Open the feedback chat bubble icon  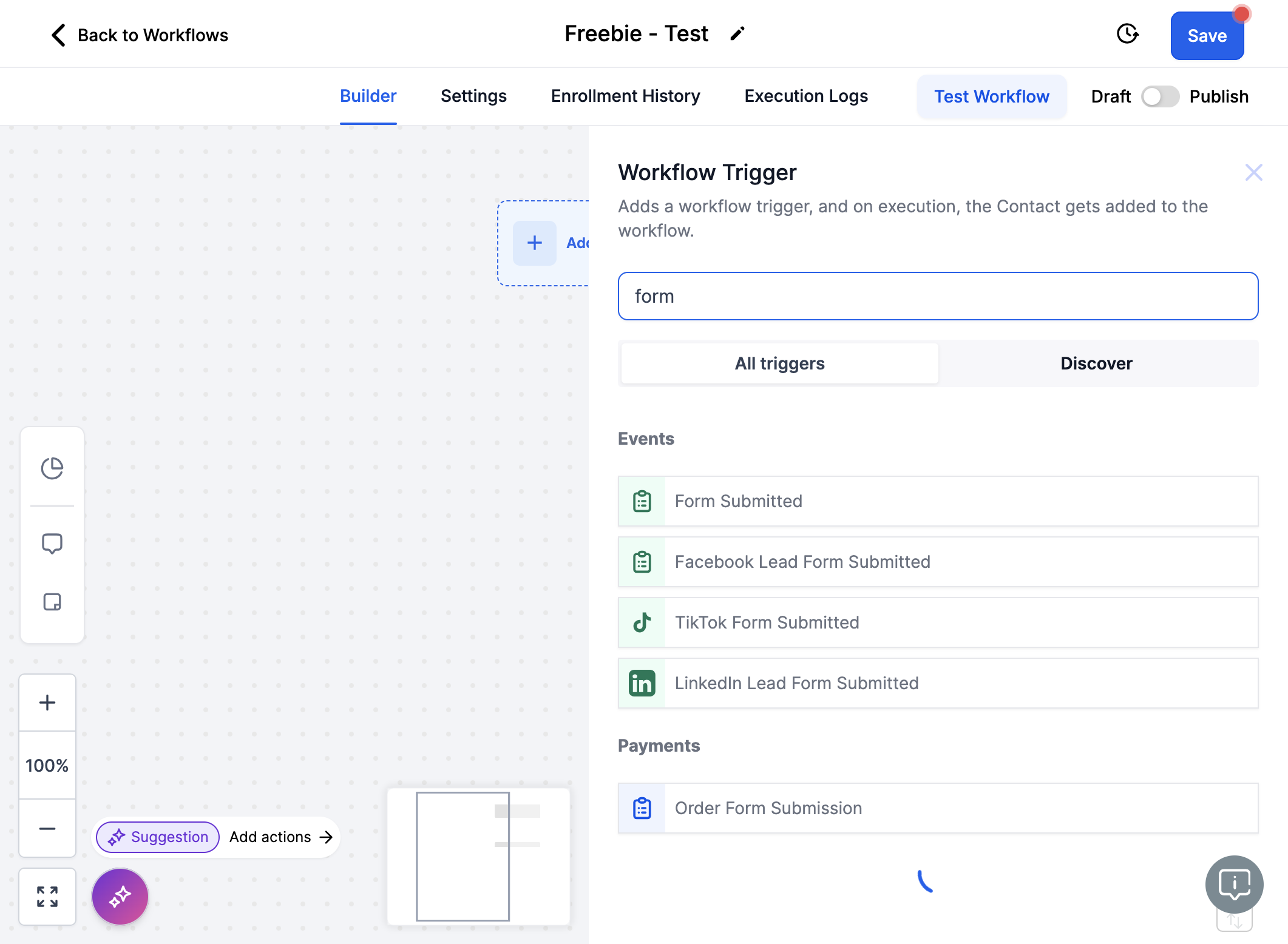coord(1235,885)
